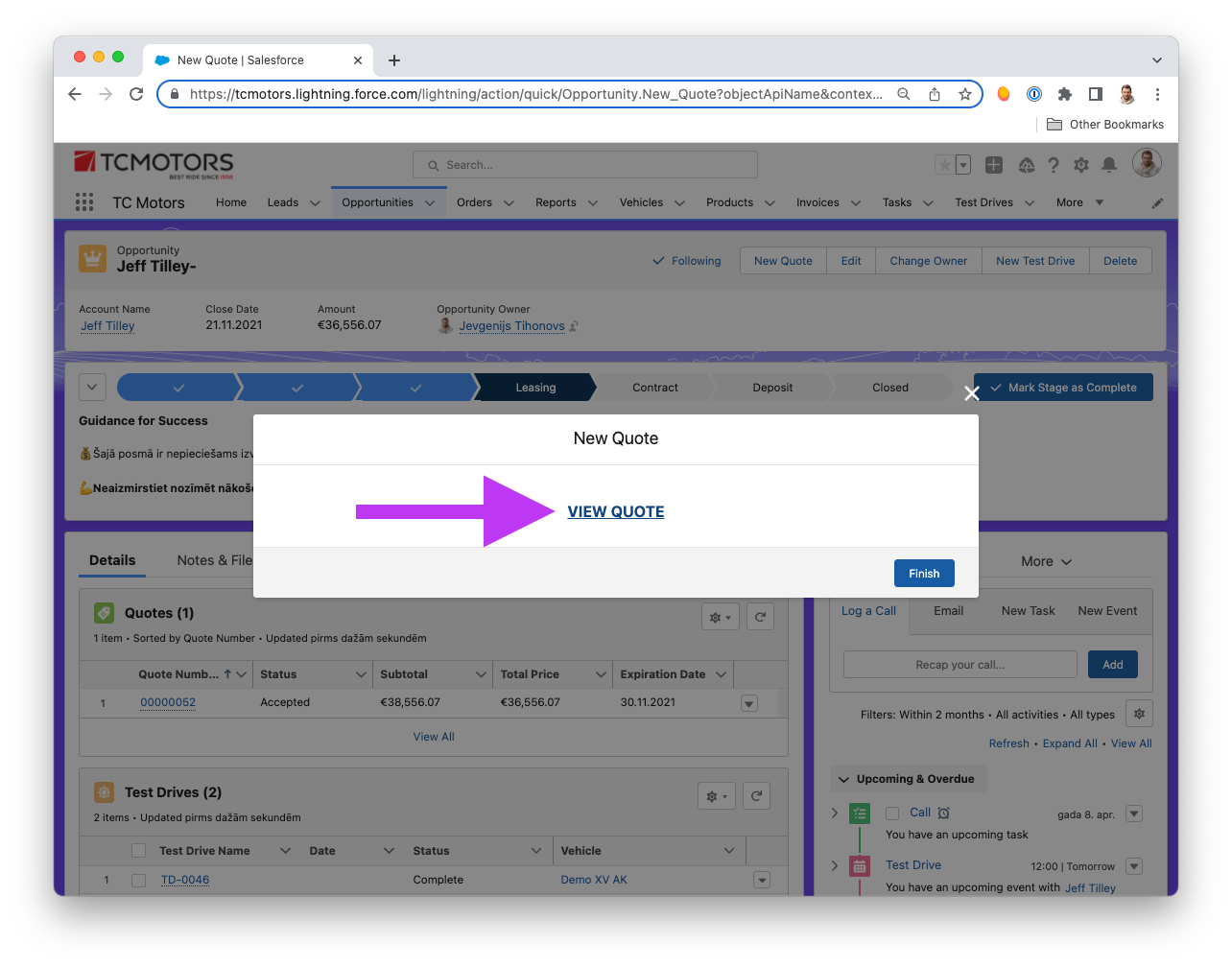Open Salesforce Setup gear
Viewport: 1232px width, 967px height.
click(x=1081, y=165)
